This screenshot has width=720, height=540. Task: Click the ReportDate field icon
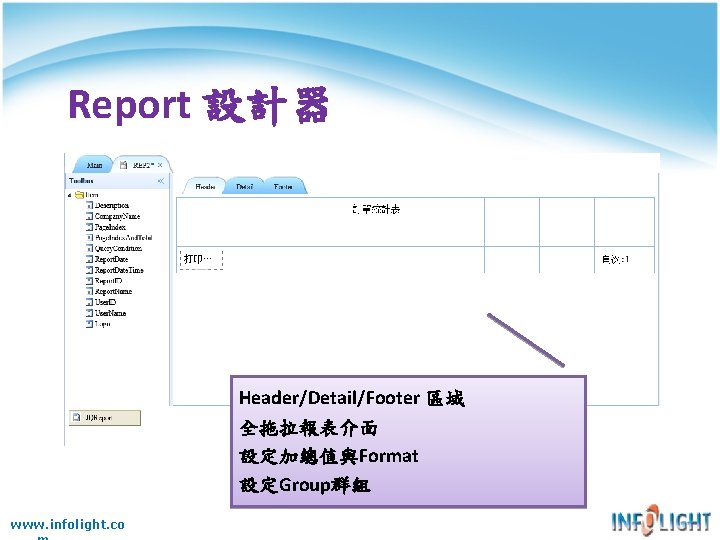pyautogui.click(x=90, y=259)
